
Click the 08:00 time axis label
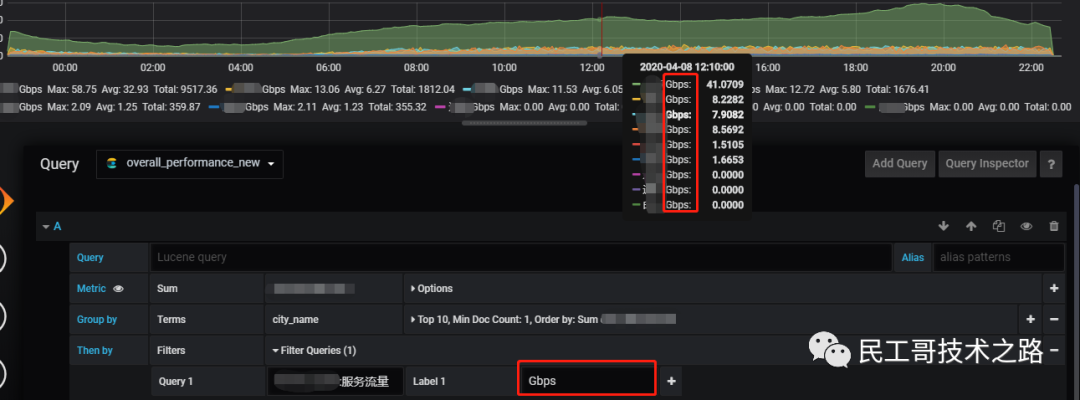416,67
